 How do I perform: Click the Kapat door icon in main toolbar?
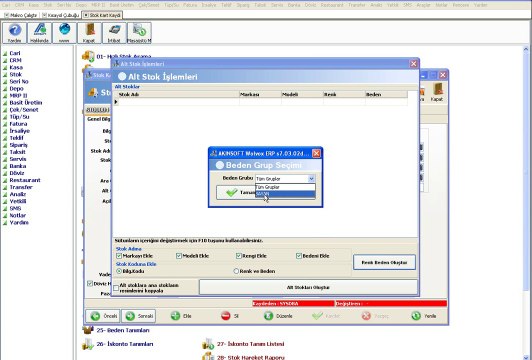pos(89,33)
